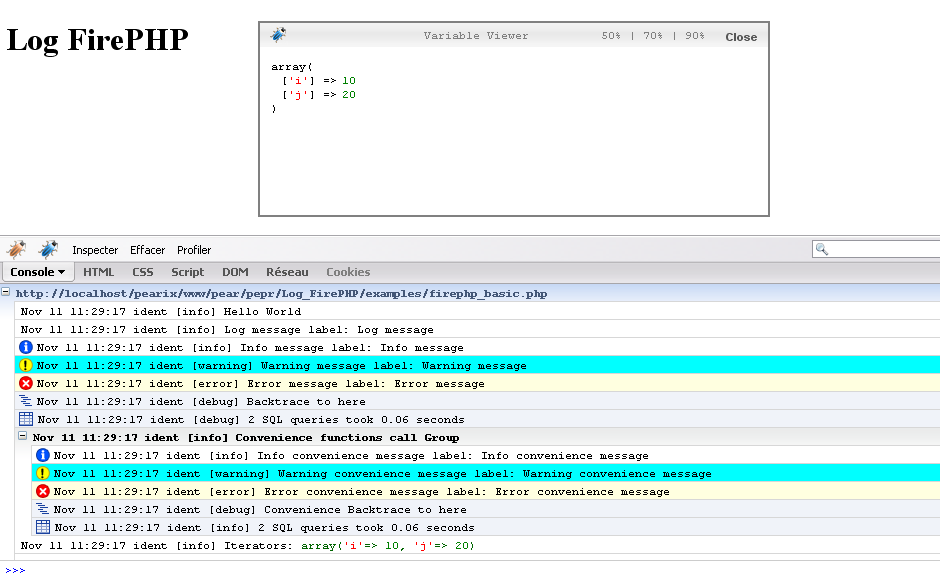Click the 'Convenience Backtrace to here' text

(365, 510)
